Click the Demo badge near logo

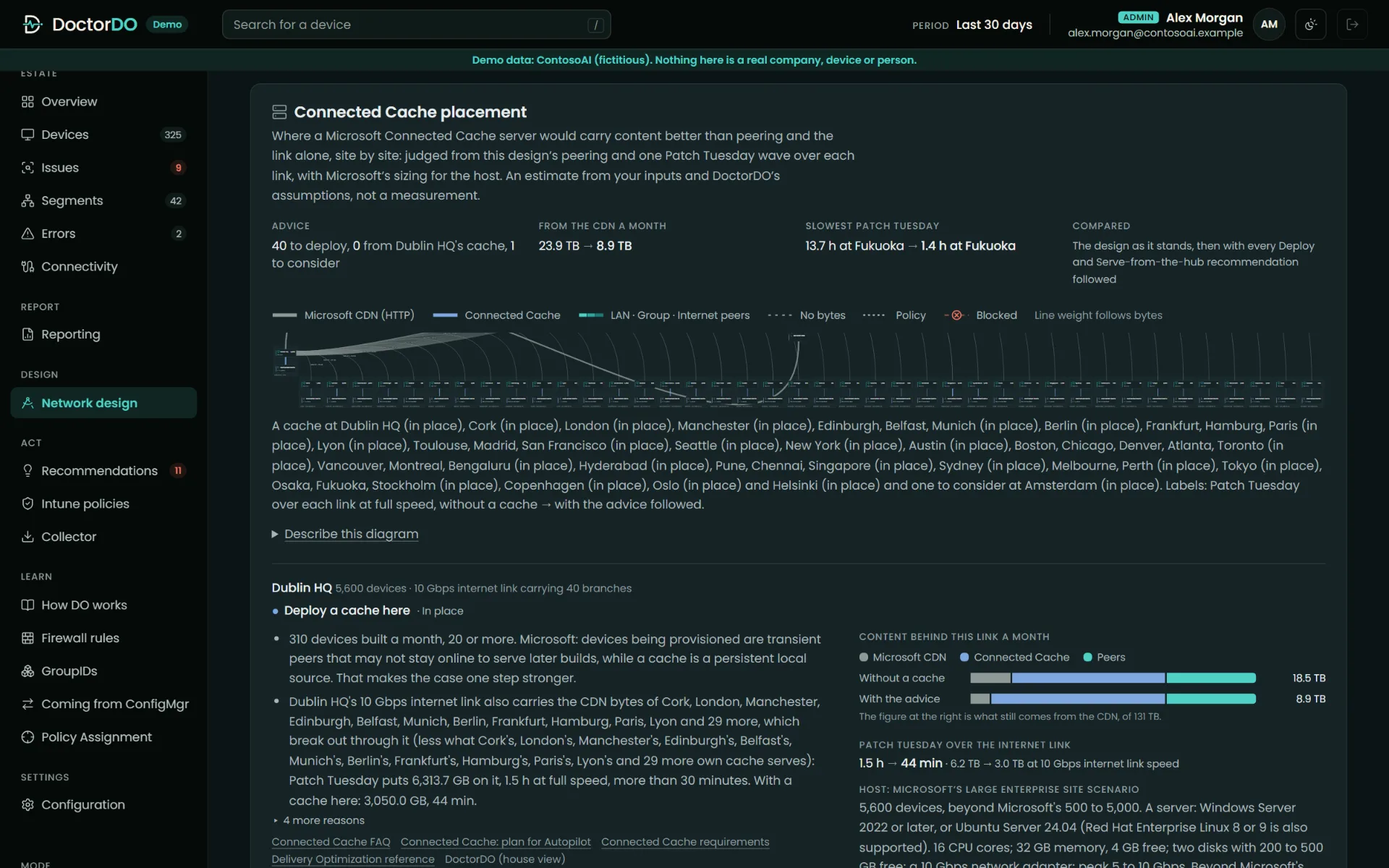(x=167, y=25)
